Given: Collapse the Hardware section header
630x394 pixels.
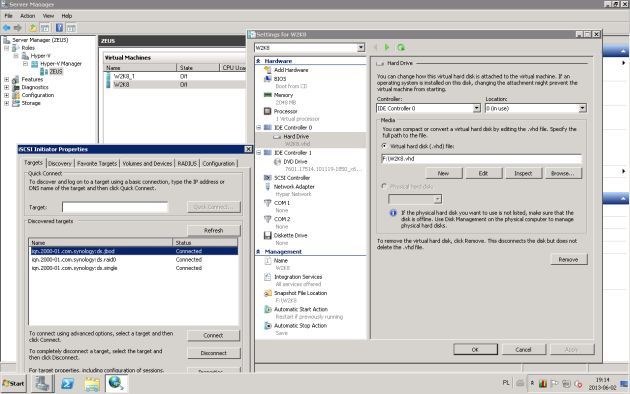Looking at the screenshot, I should click(258, 61).
